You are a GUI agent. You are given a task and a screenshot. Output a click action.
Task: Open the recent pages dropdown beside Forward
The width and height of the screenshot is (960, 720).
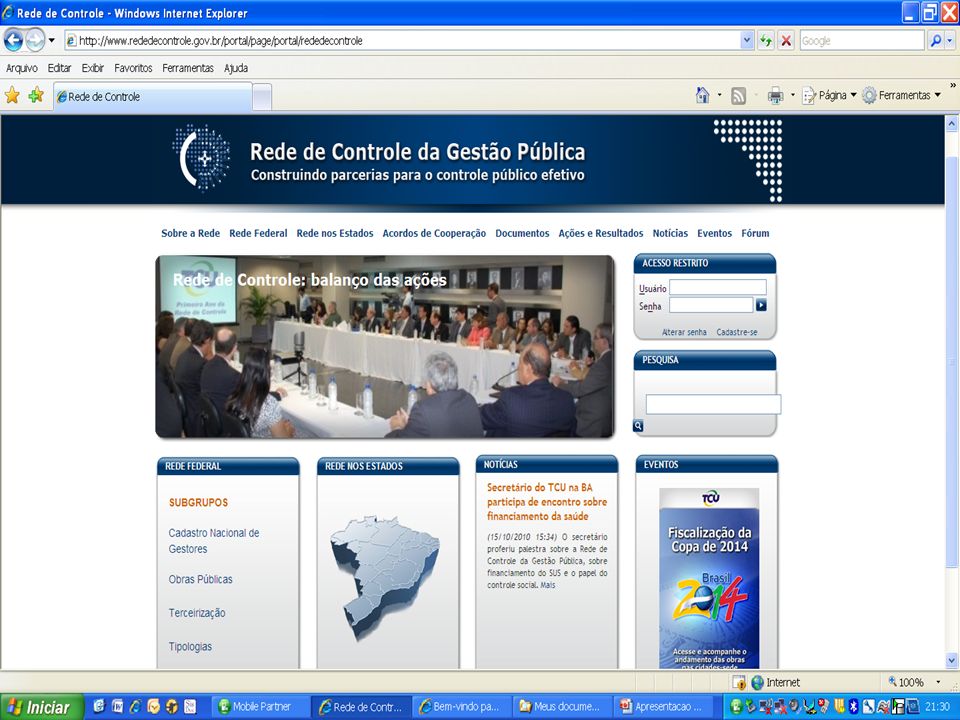[x=52, y=41]
